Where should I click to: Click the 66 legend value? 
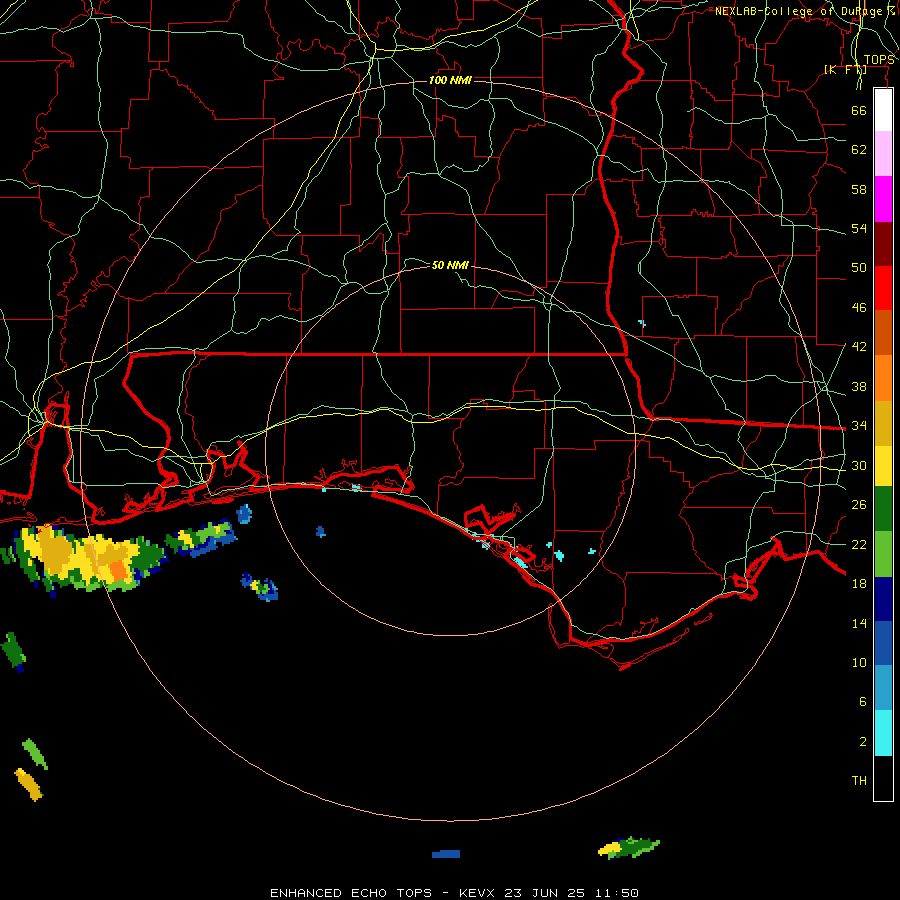coord(859,110)
